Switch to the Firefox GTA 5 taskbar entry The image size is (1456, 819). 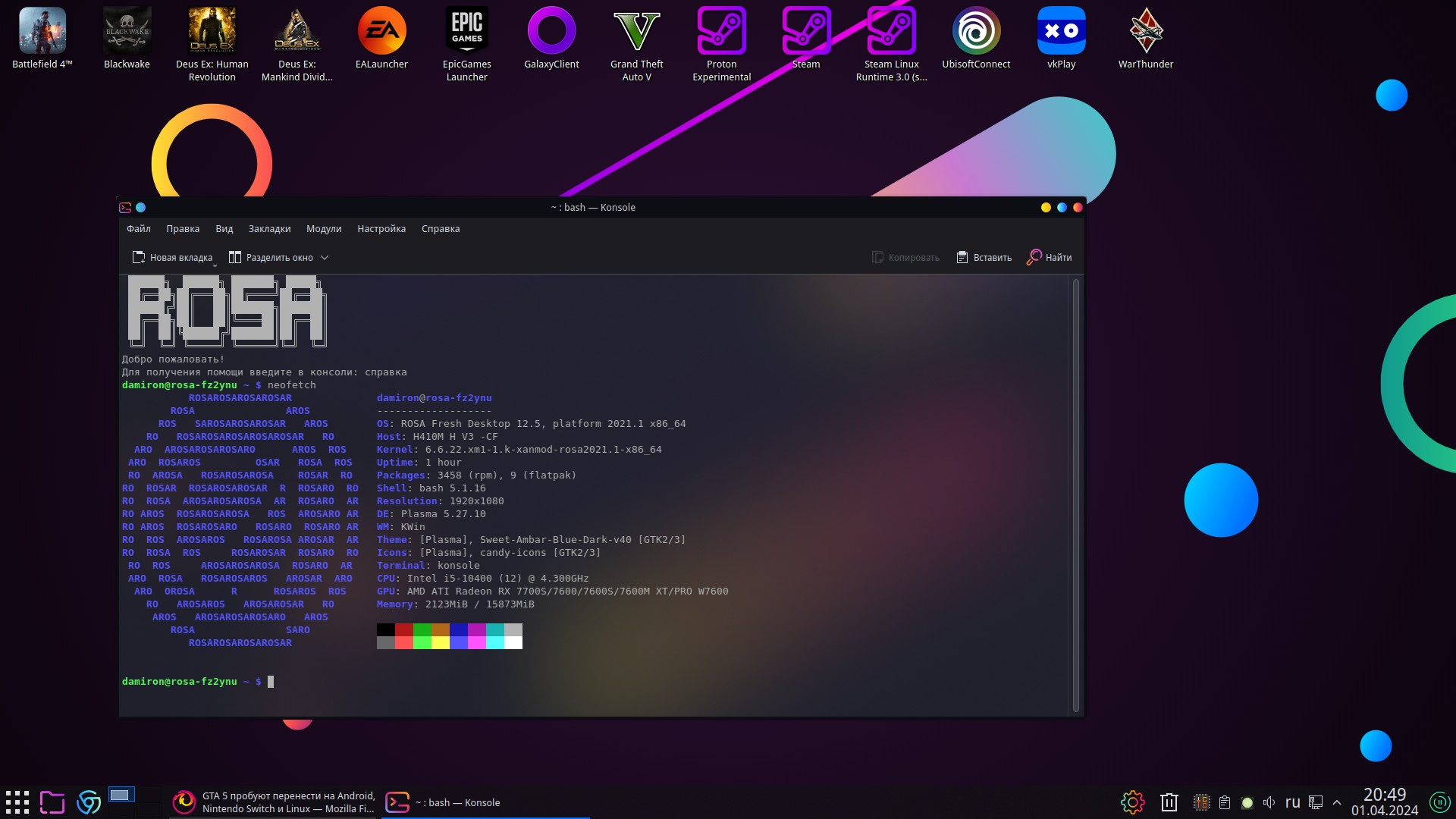[273, 802]
